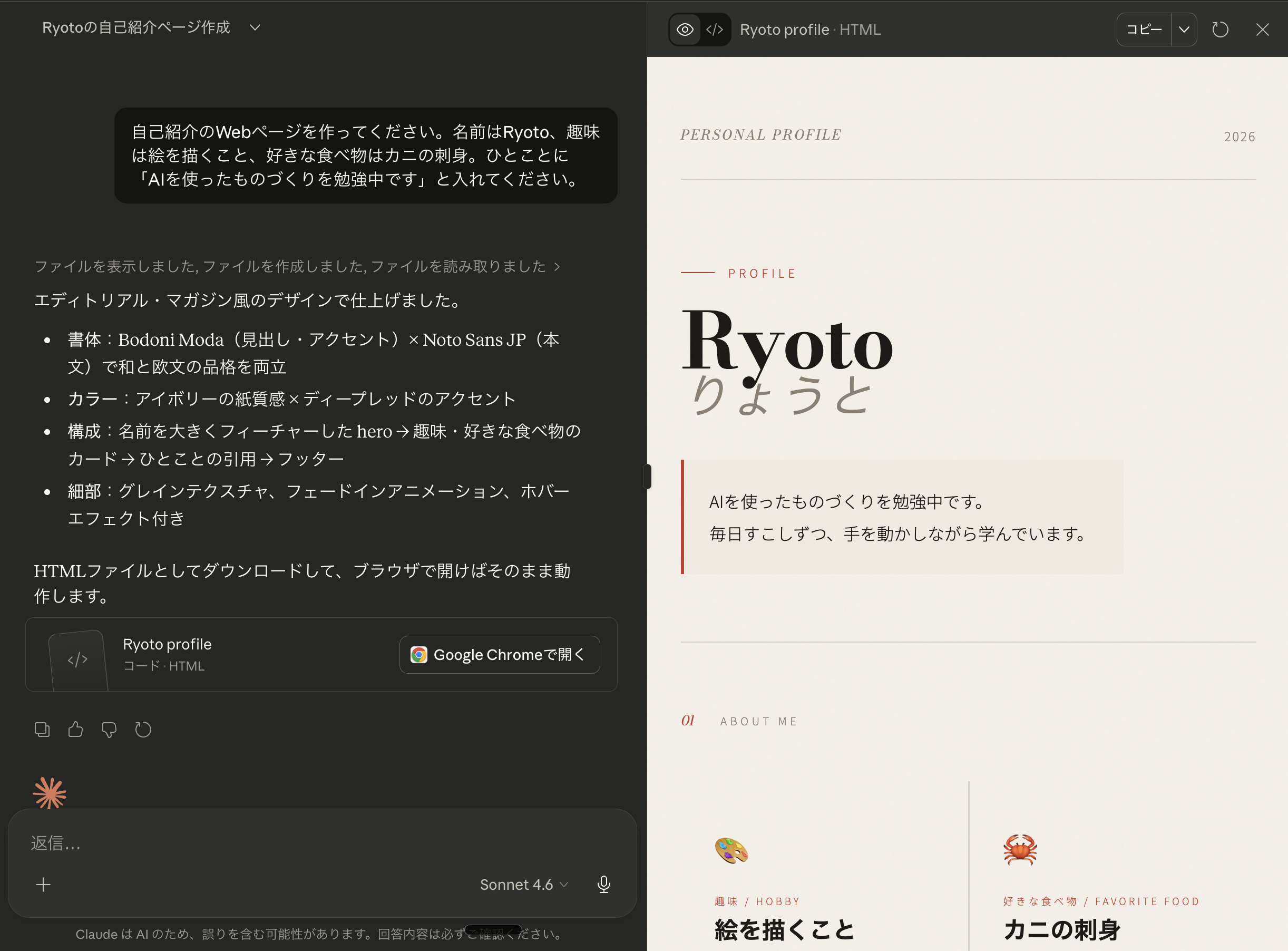Reload the artifact preview panel
The image size is (1288, 951).
pyautogui.click(x=1220, y=30)
